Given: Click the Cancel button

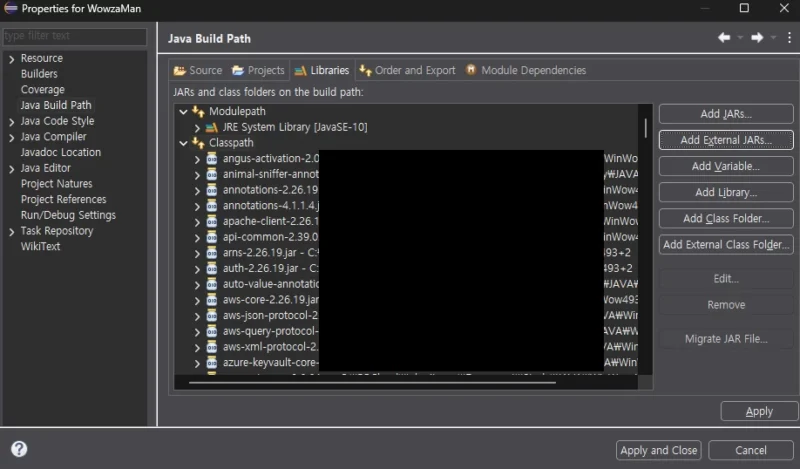Looking at the screenshot, I should point(751,450).
